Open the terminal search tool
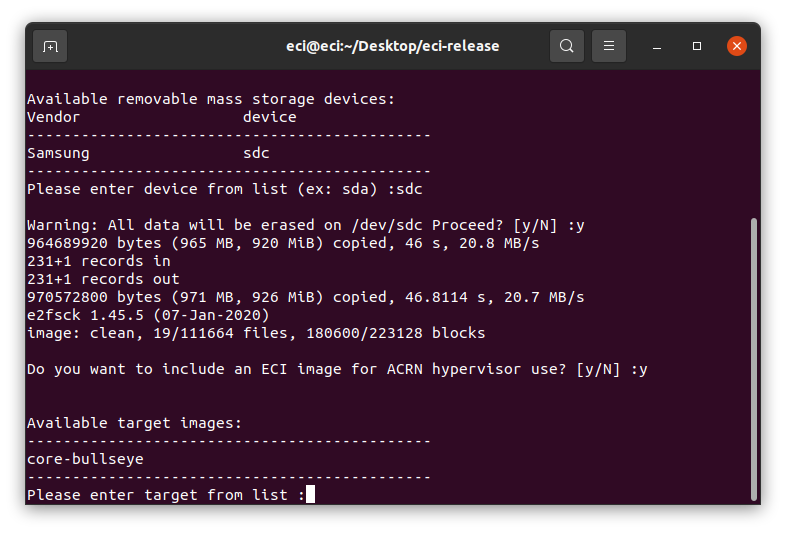 point(566,46)
